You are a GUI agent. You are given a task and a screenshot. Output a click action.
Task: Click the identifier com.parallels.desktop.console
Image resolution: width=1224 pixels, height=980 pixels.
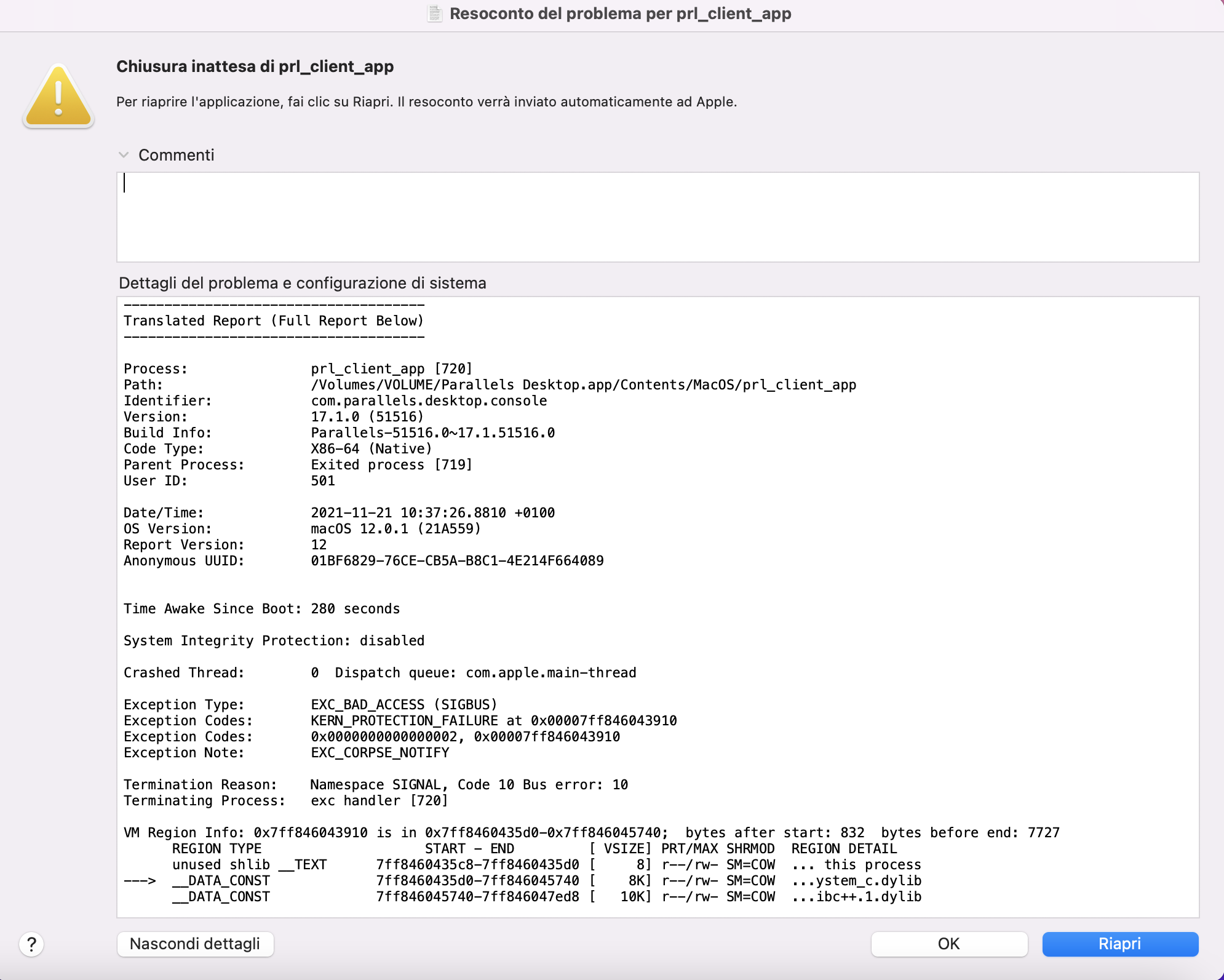point(429,401)
